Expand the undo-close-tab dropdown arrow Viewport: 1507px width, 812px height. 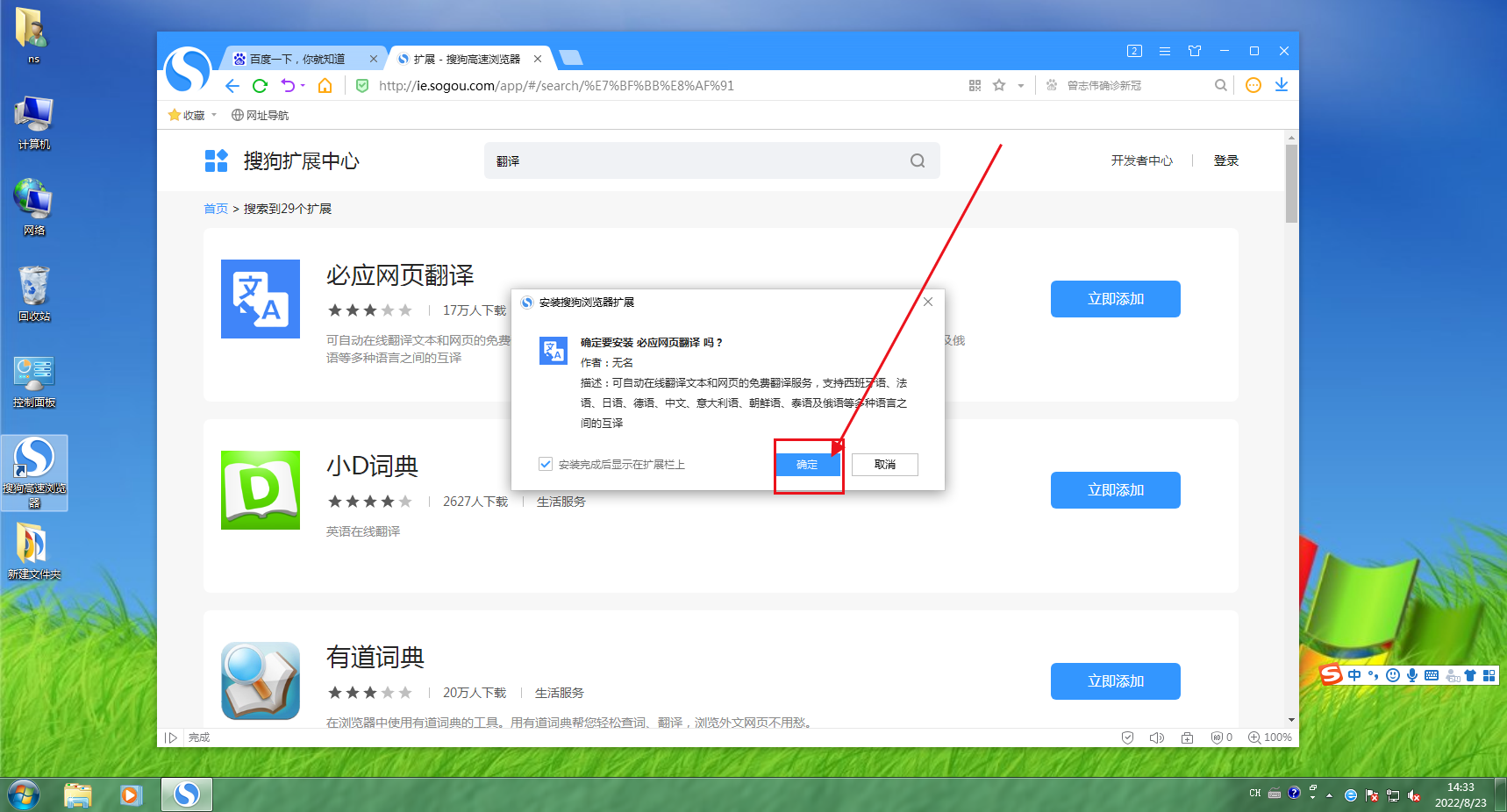tap(303, 86)
